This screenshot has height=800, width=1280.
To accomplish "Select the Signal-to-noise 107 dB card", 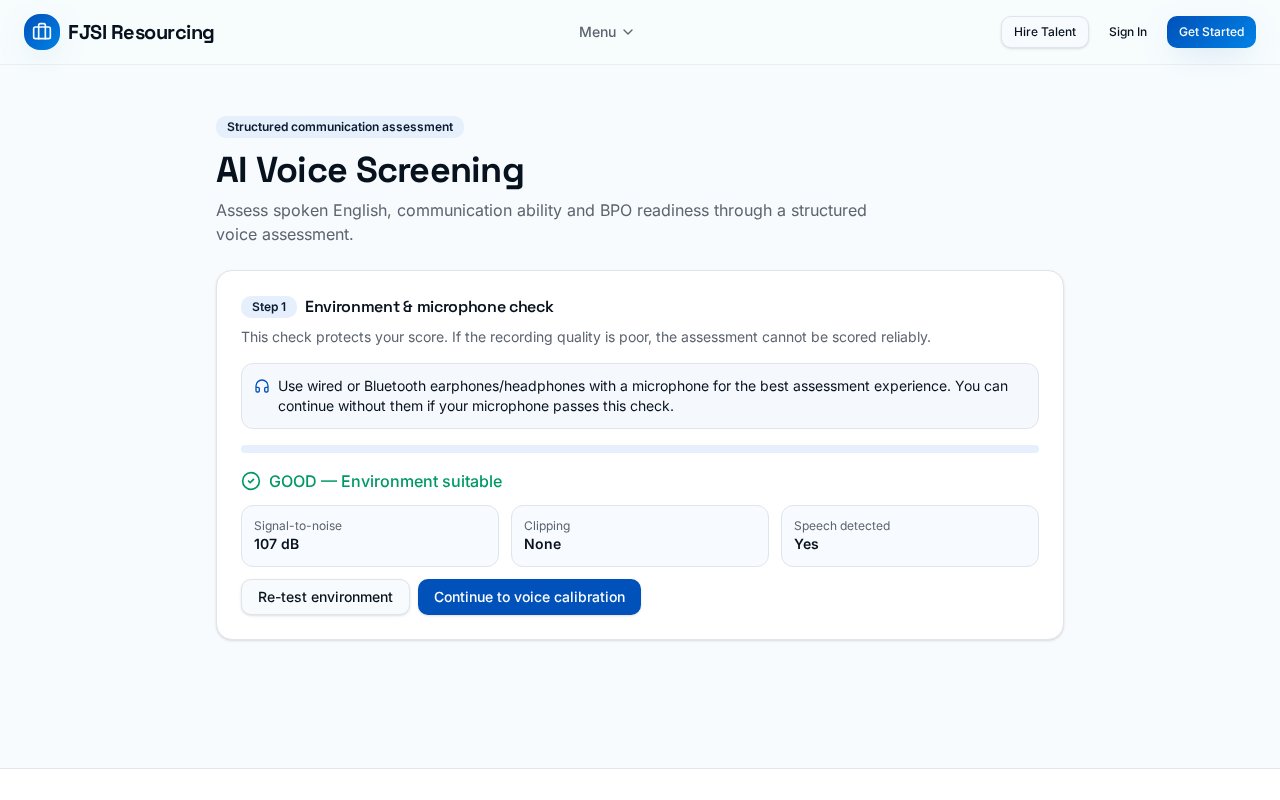I will [370, 536].
